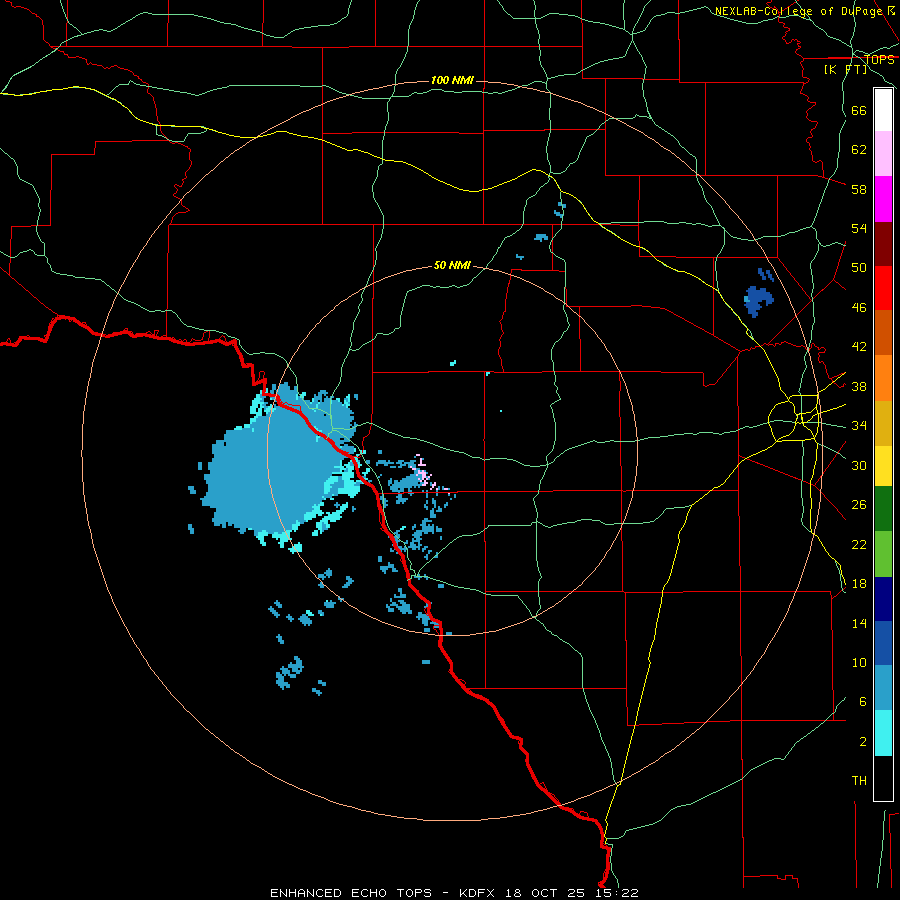The image size is (900, 900).
Task: Click the legend value "38"
Action: (859, 386)
